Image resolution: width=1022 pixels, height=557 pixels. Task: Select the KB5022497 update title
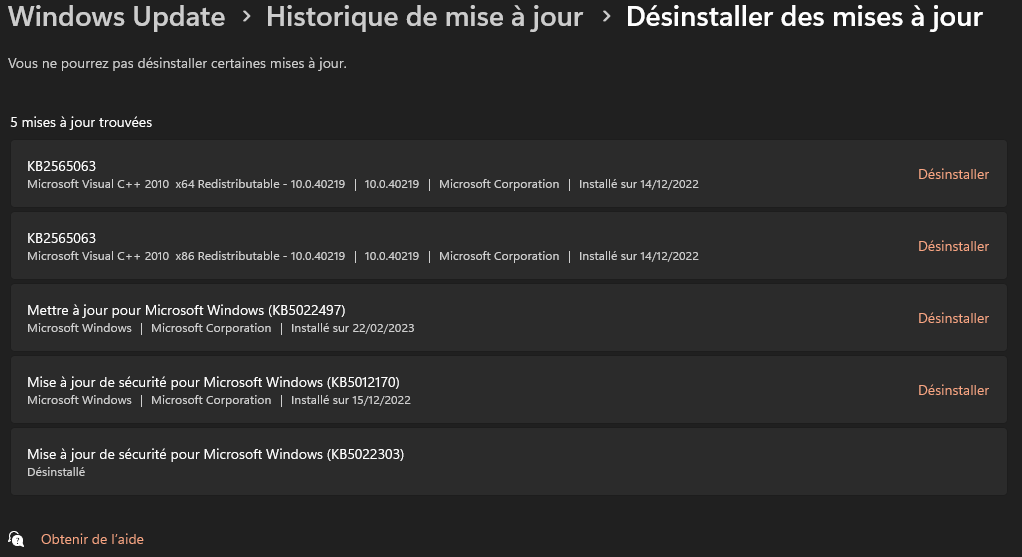(x=186, y=310)
